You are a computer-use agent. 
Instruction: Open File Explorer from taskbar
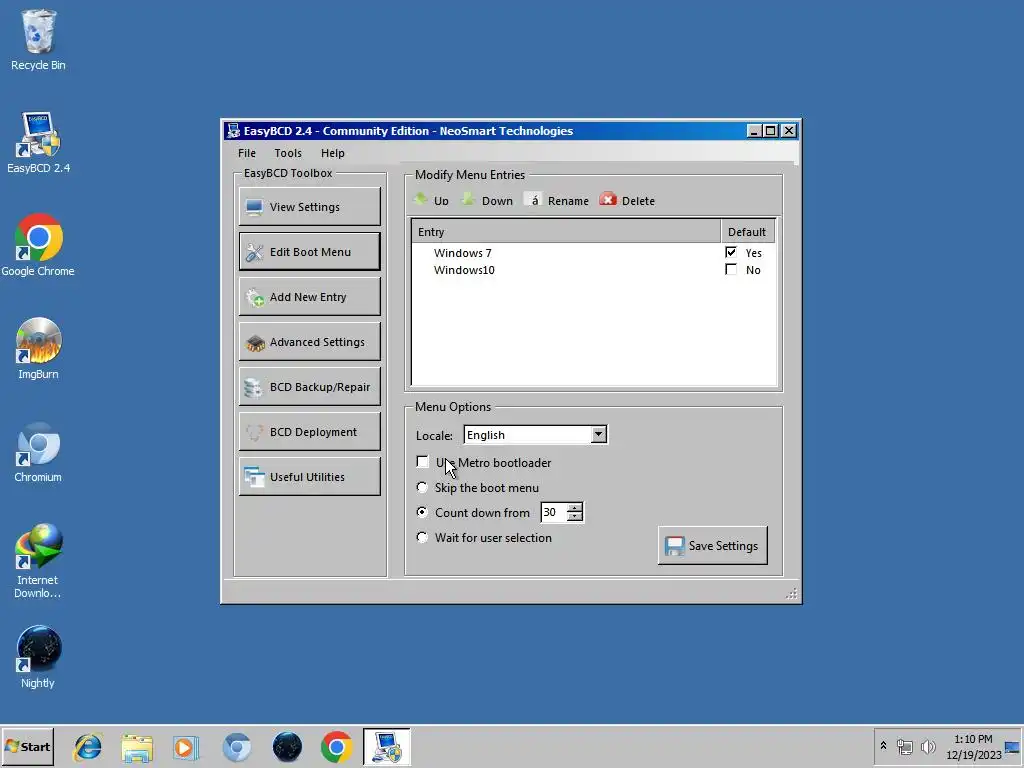(137, 747)
